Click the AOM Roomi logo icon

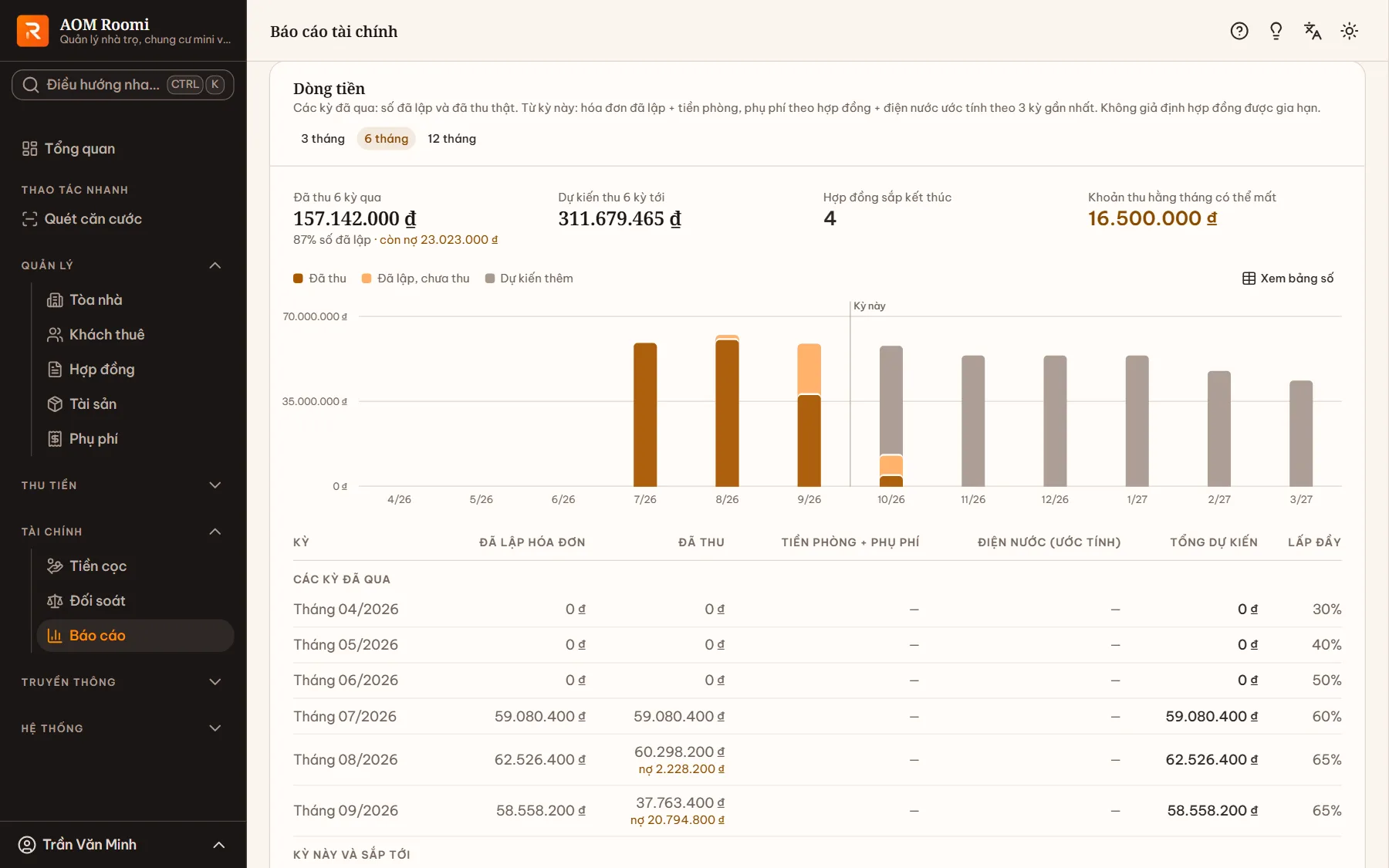[x=32, y=31]
